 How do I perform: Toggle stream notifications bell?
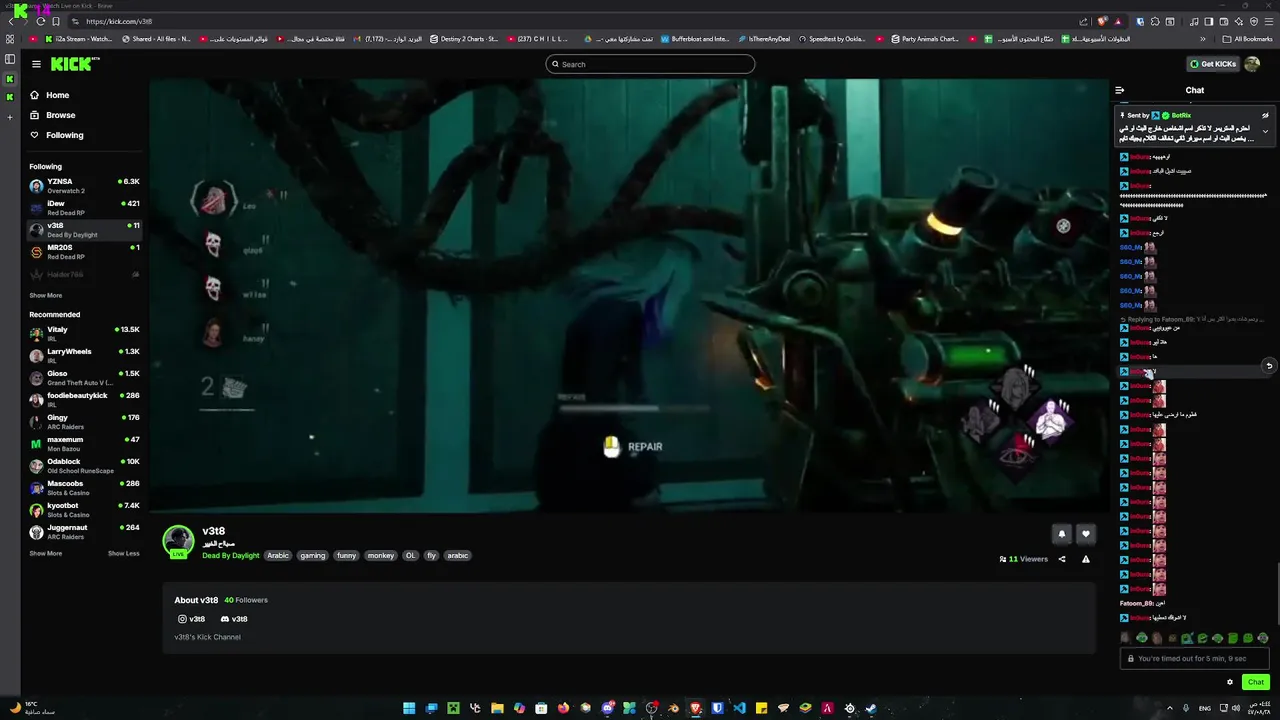(1062, 534)
